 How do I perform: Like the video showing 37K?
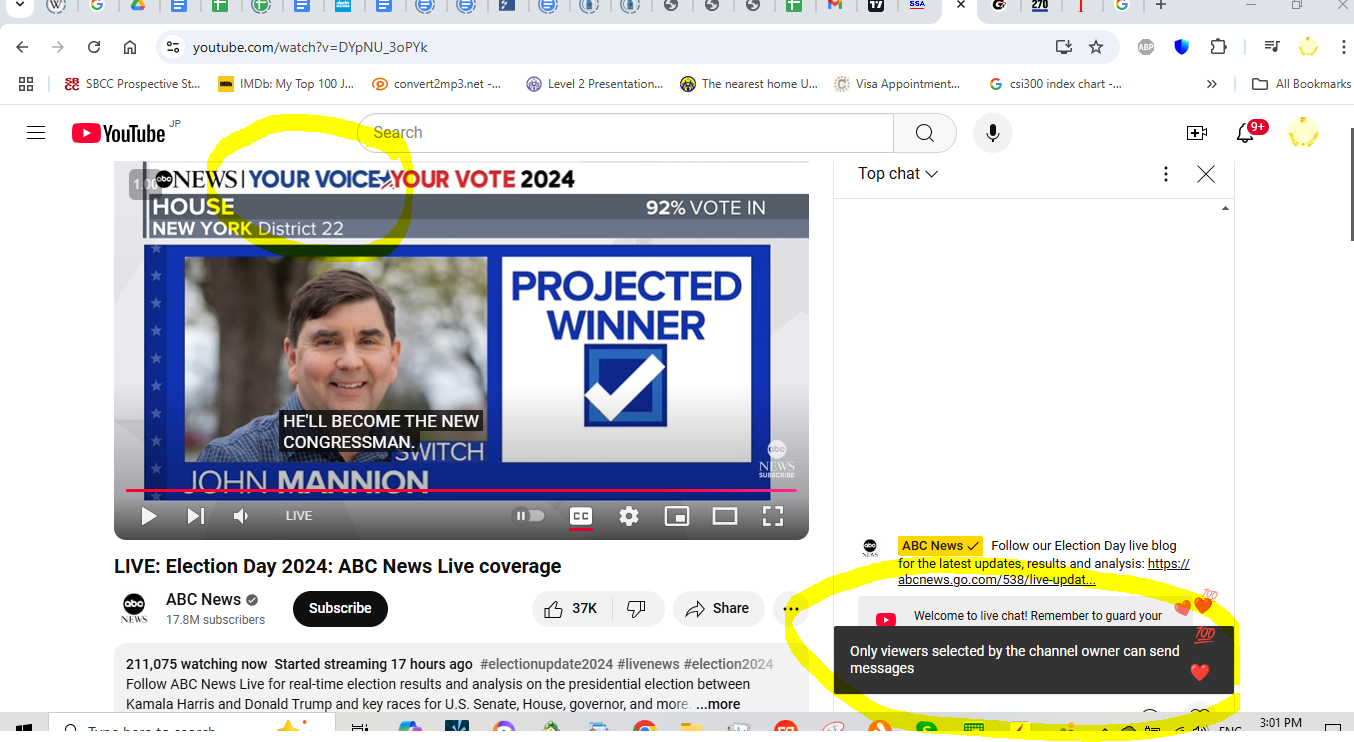coord(571,608)
